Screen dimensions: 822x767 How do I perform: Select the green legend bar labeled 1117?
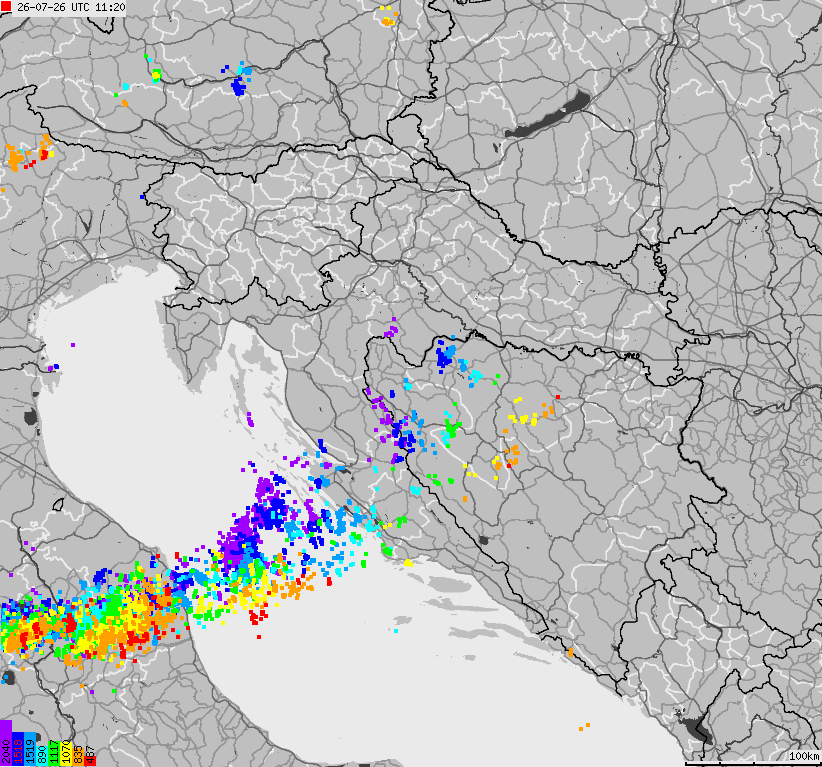(x=54, y=753)
